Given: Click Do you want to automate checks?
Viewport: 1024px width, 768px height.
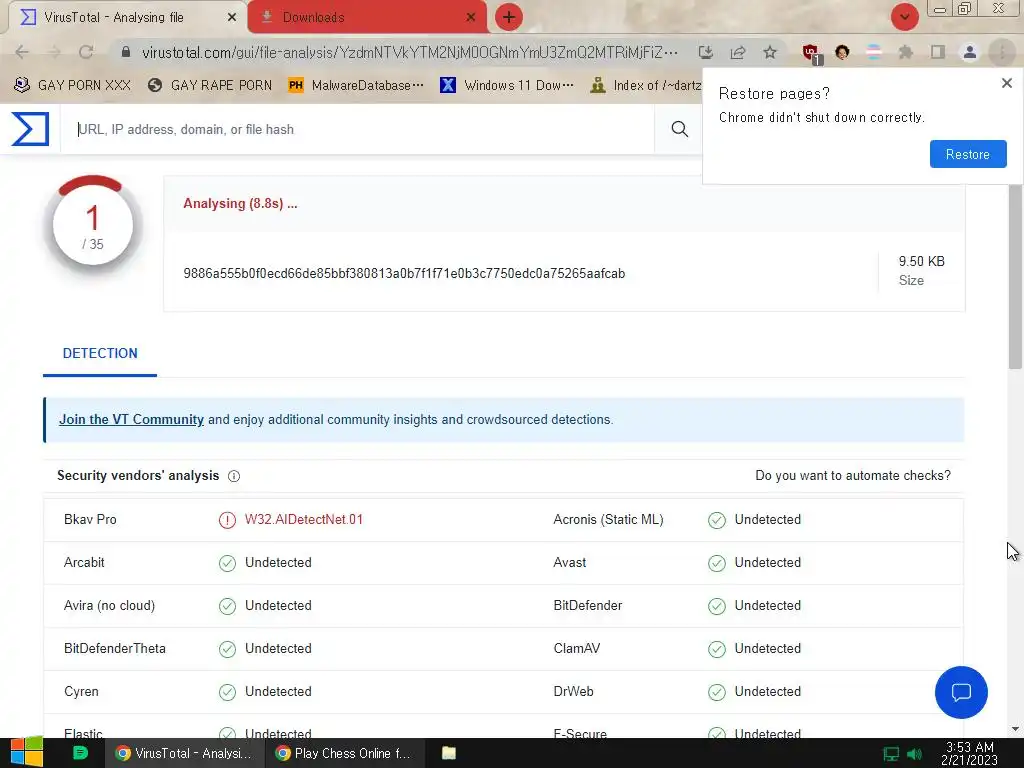Looking at the screenshot, I should pyautogui.click(x=853, y=475).
